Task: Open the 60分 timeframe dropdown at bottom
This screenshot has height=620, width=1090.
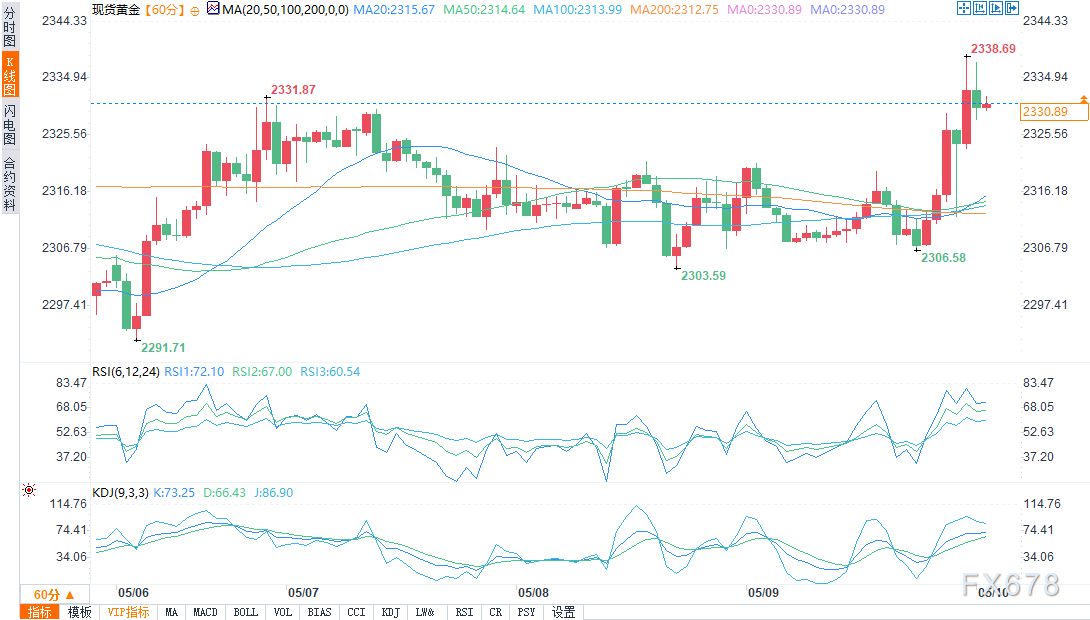Action: pyautogui.click(x=55, y=594)
